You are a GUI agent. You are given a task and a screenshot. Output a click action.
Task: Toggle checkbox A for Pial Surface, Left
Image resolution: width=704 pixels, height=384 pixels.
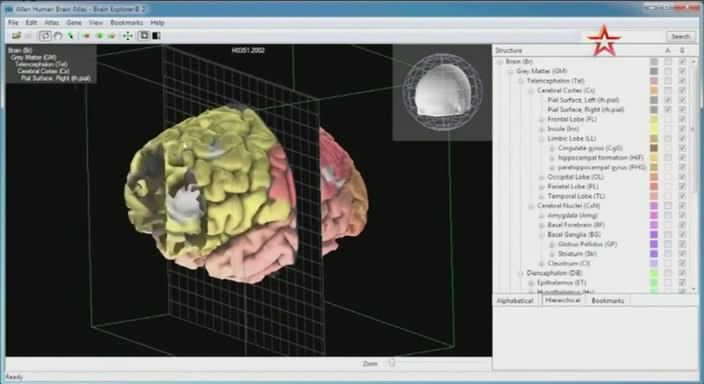point(668,100)
